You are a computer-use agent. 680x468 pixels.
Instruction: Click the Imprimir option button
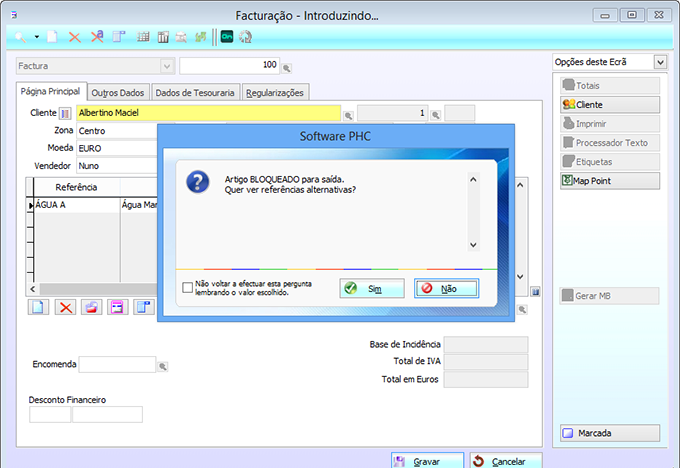tap(610, 124)
